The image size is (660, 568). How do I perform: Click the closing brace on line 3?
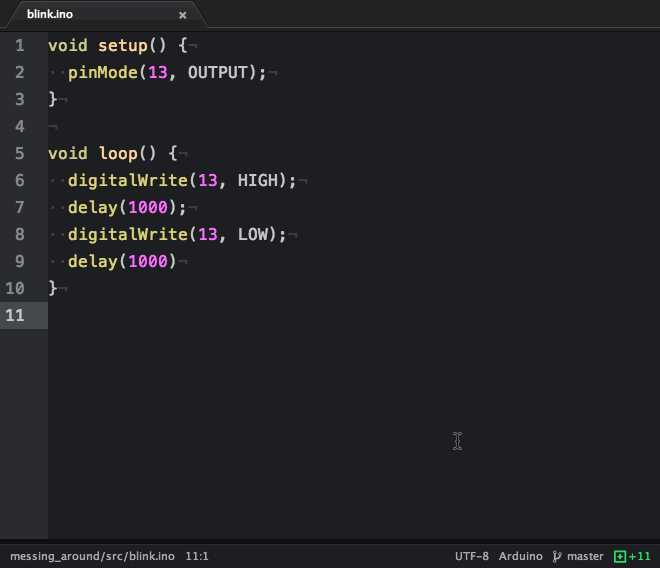(x=53, y=99)
